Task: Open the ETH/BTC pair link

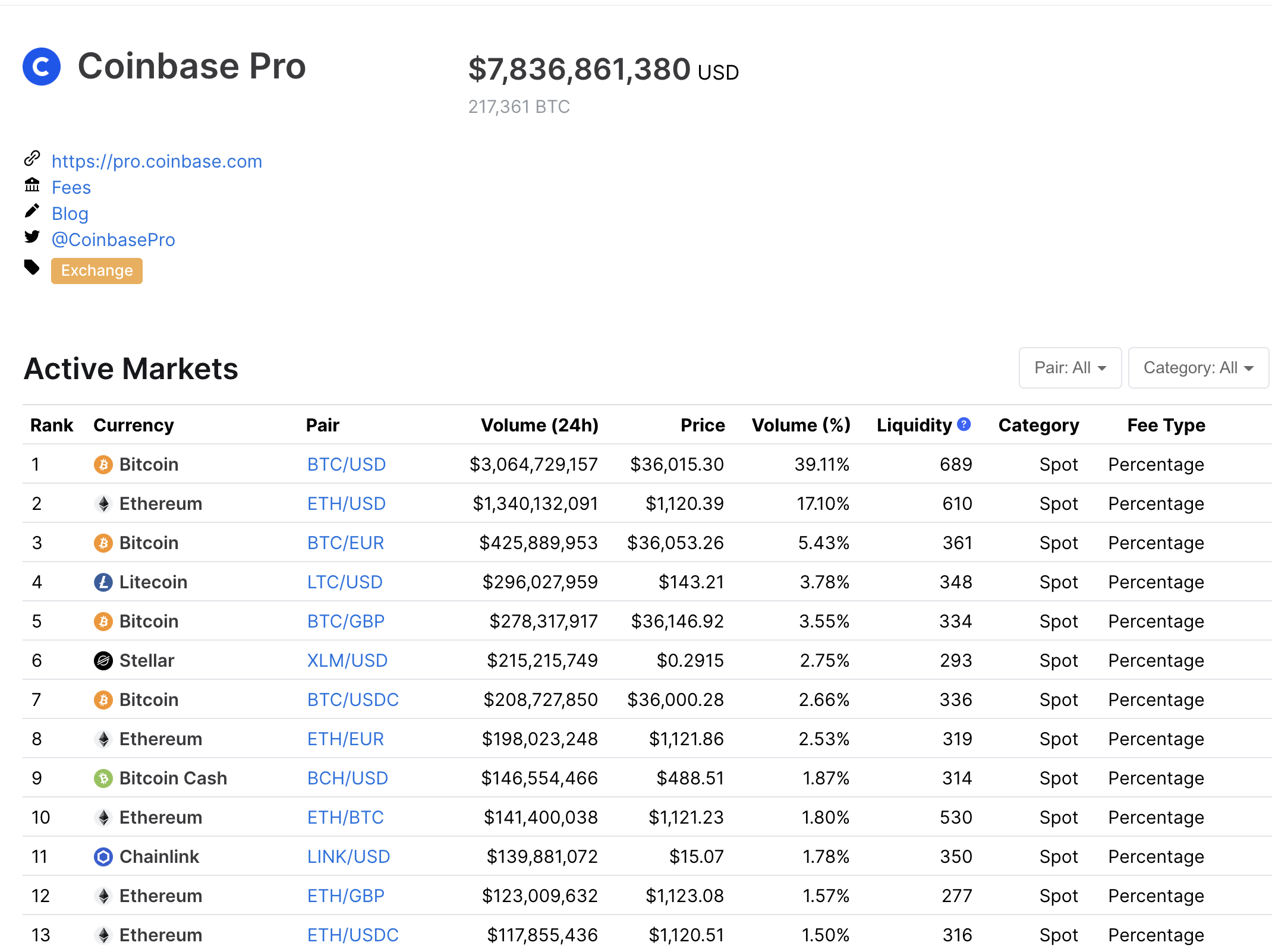Action: tap(346, 818)
